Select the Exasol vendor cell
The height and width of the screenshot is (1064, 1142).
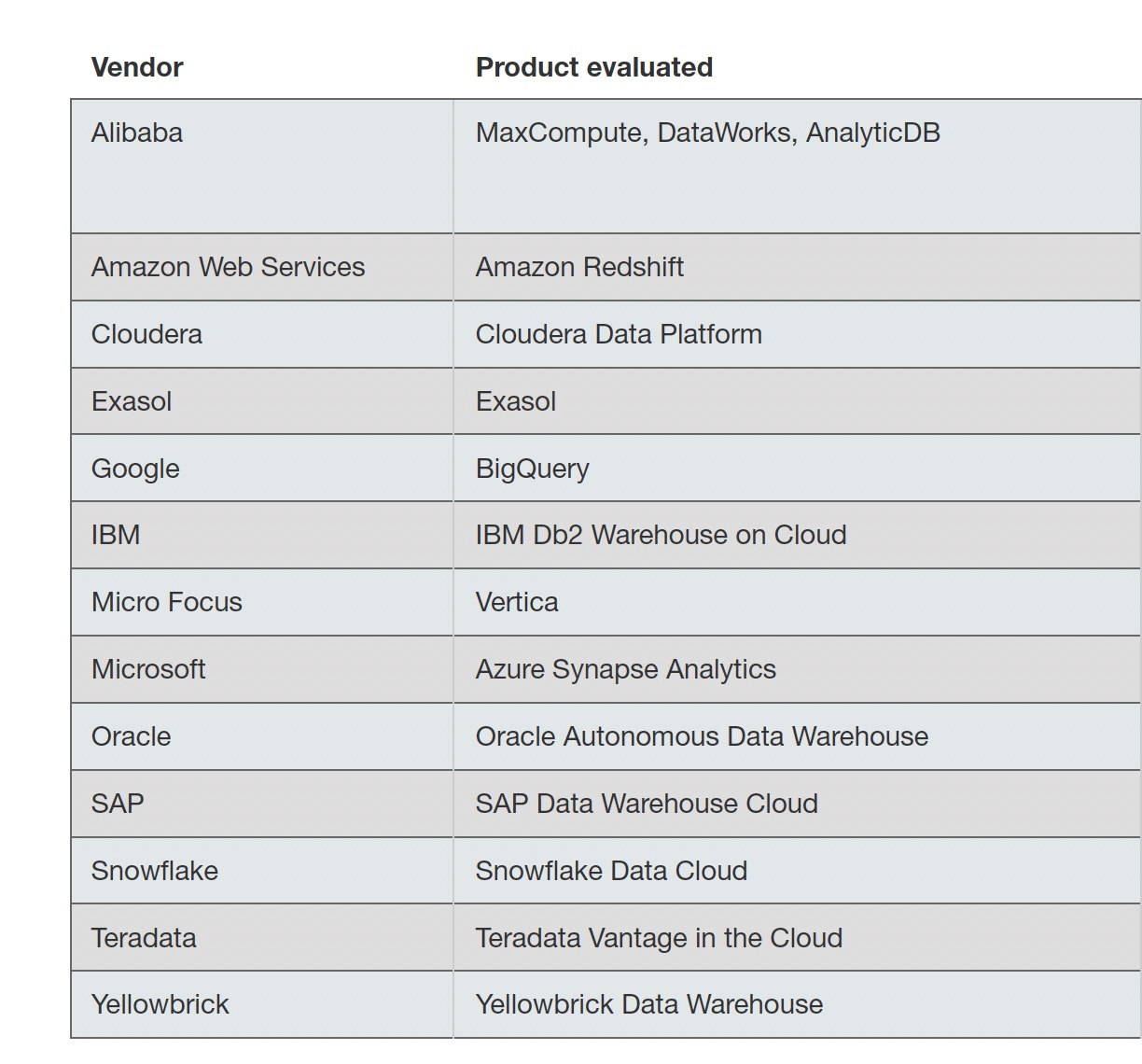coord(132,401)
